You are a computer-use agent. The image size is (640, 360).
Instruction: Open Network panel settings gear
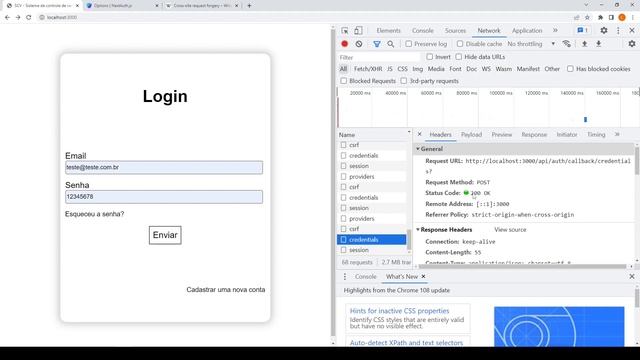click(632, 44)
